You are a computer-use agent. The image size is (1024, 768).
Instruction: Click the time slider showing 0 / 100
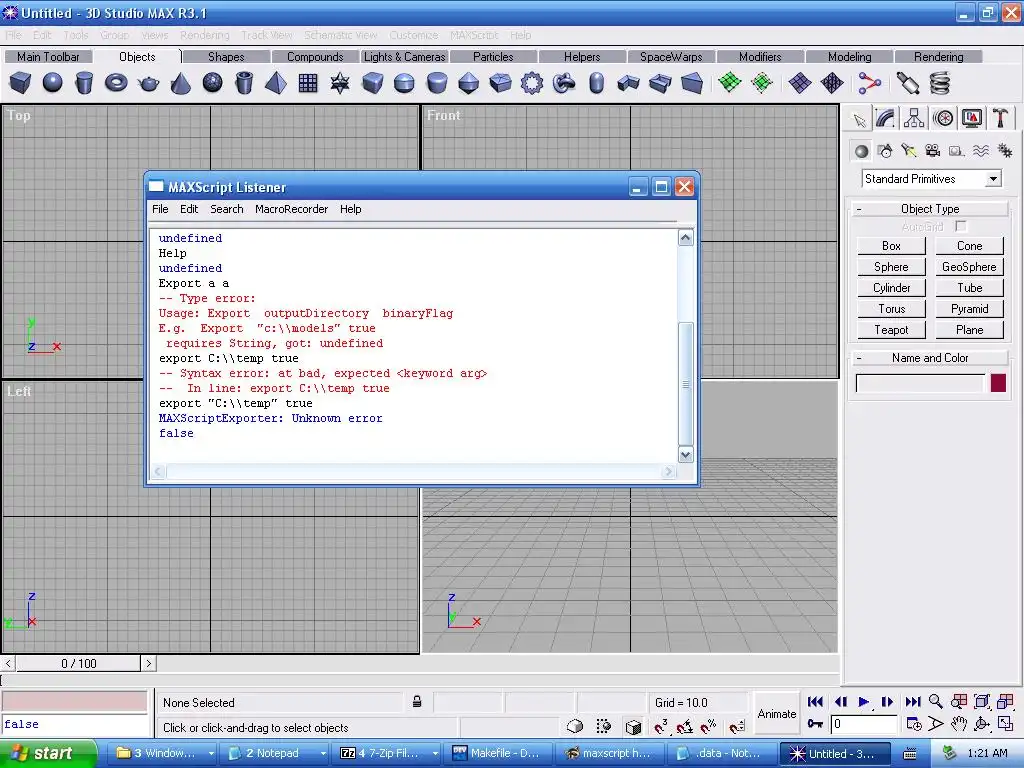tap(78, 664)
